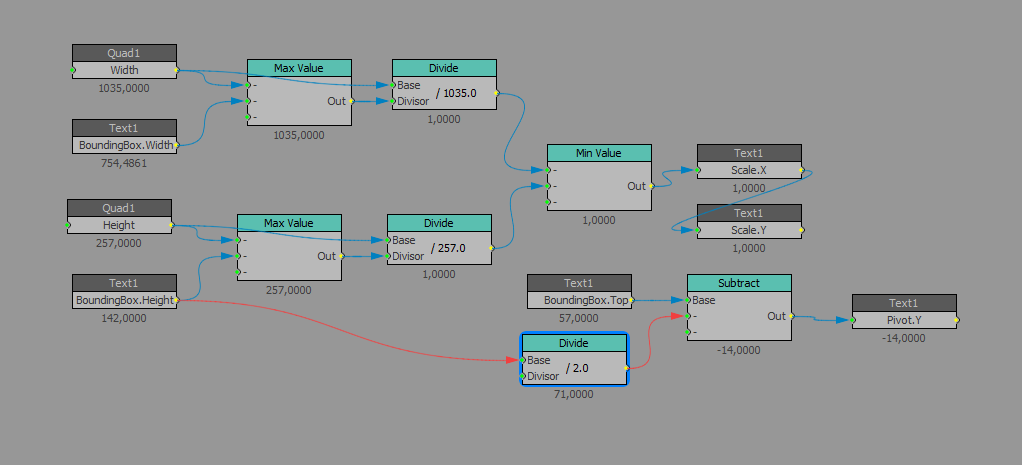
Task: Select the BoundingBox.Top property row
Action: coord(579,300)
